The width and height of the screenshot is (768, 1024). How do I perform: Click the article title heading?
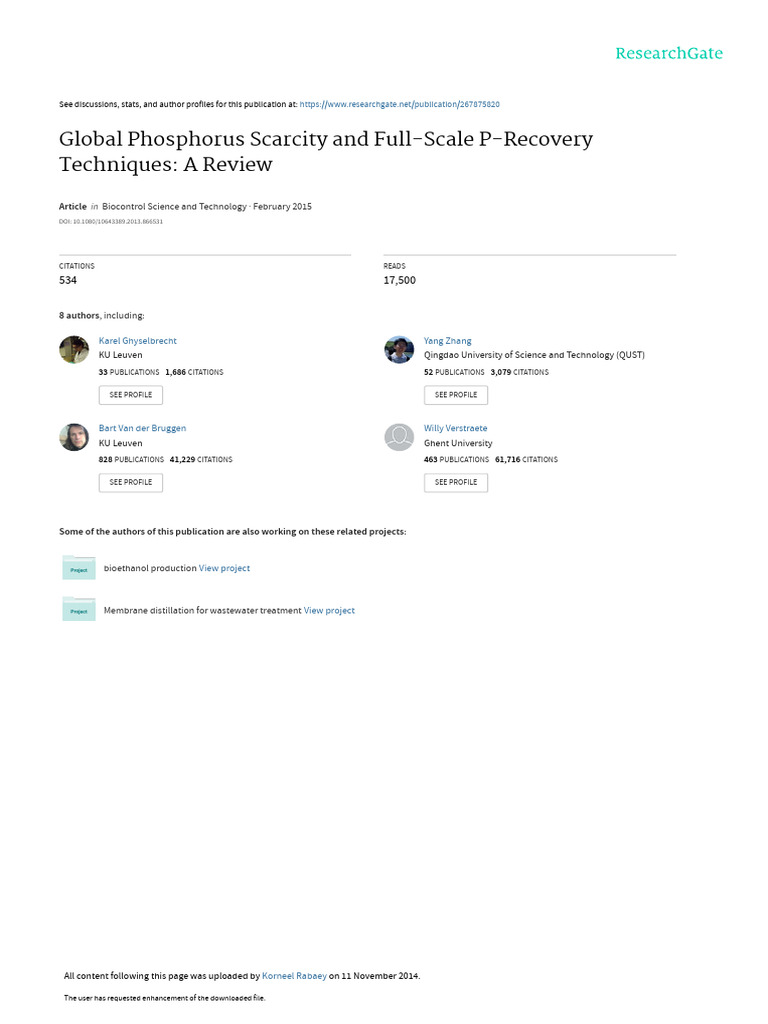click(x=326, y=151)
